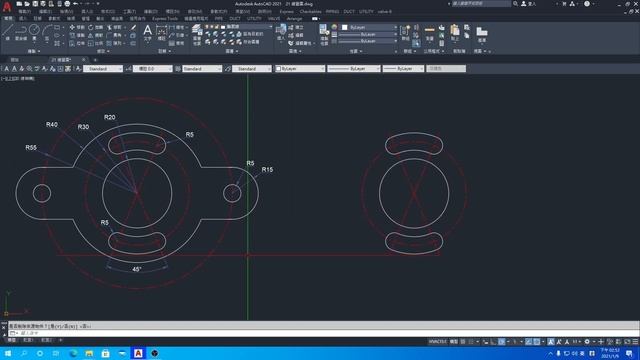Screen dimensions: 640x360
Task: Open the Standard table style dropdown in toolbar
Action: pos(202,69)
